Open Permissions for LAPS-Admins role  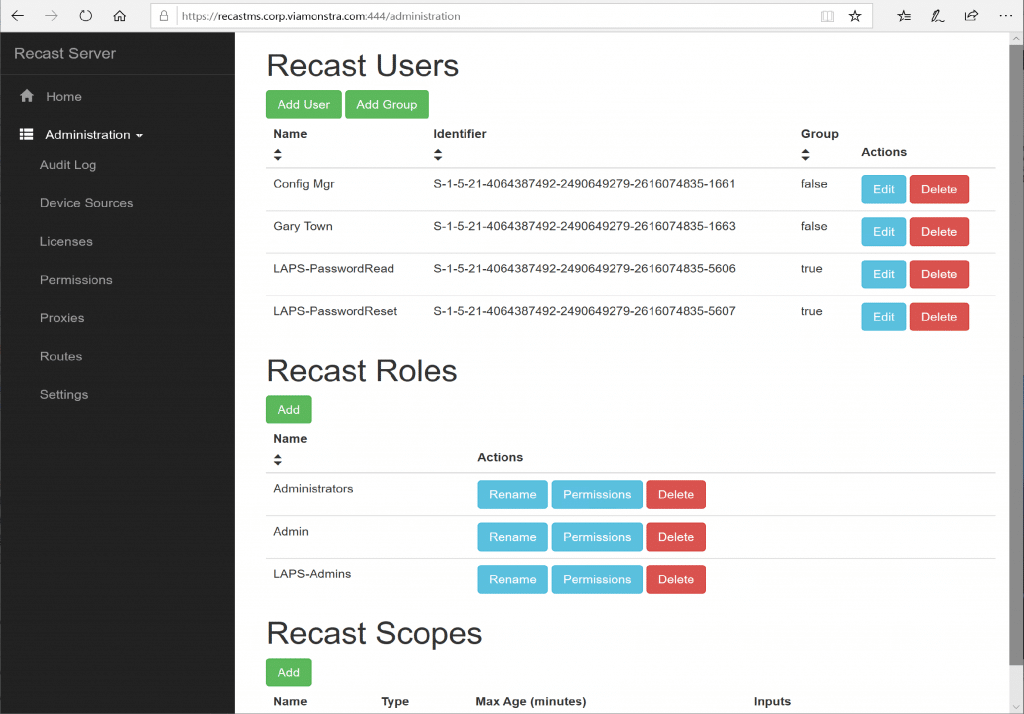597,579
